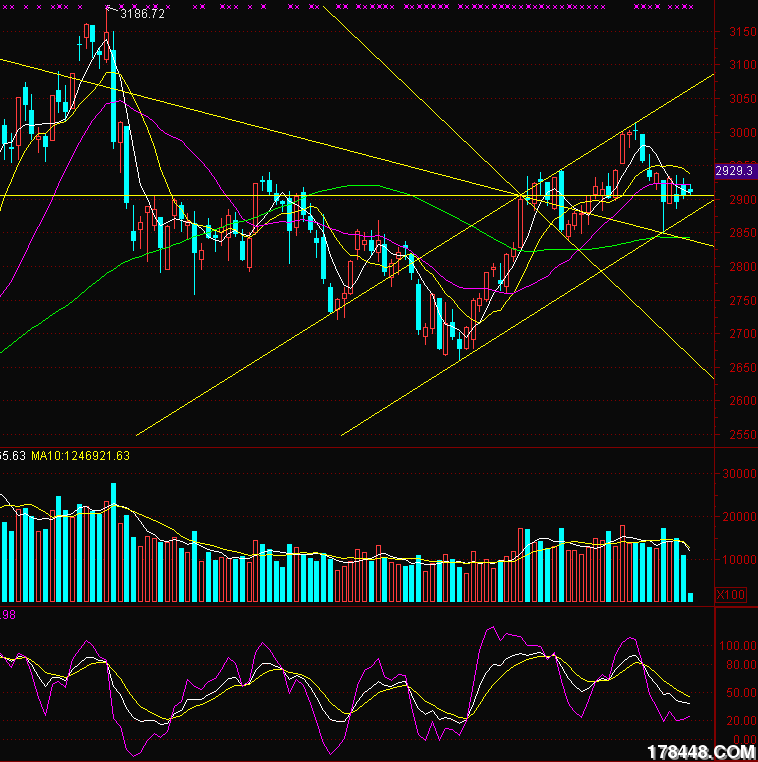This screenshot has height=762, width=758.
Task: Pick the 20.00 indicator axis label
Action: [x=741, y=721]
